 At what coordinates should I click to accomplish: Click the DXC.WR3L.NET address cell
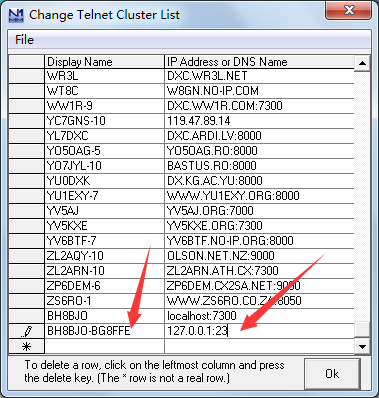[x=259, y=76]
